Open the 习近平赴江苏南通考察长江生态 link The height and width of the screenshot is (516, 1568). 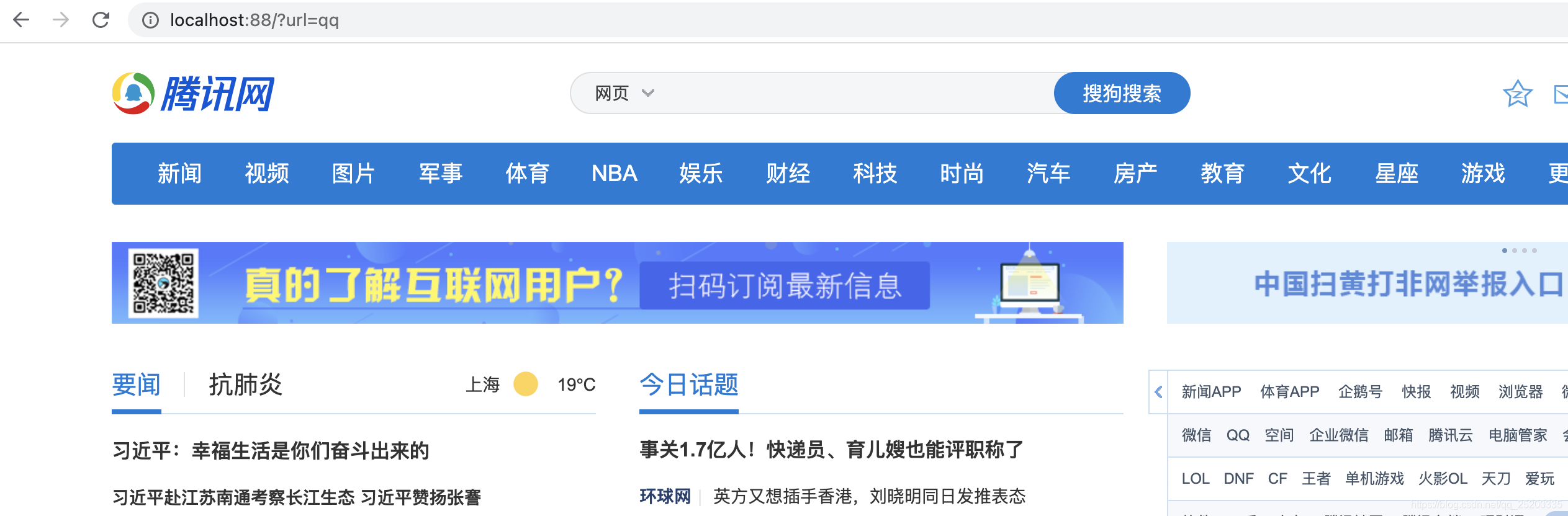(x=233, y=497)
